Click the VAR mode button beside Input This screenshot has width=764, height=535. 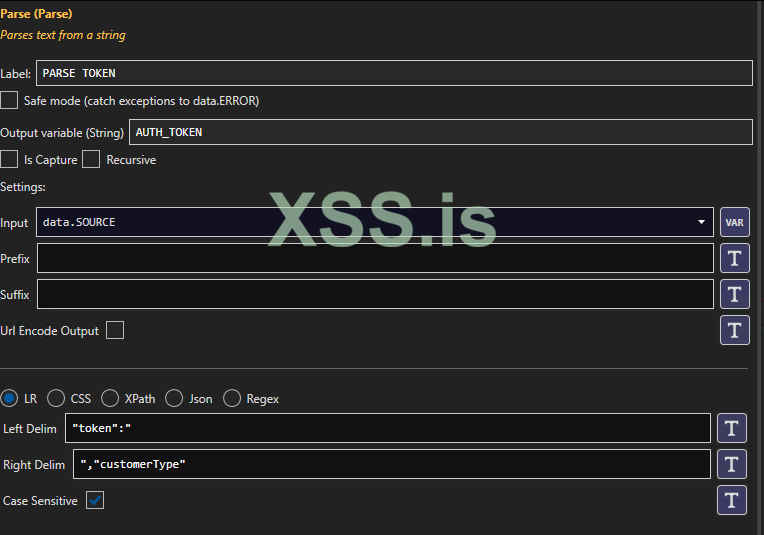(734, 222)
